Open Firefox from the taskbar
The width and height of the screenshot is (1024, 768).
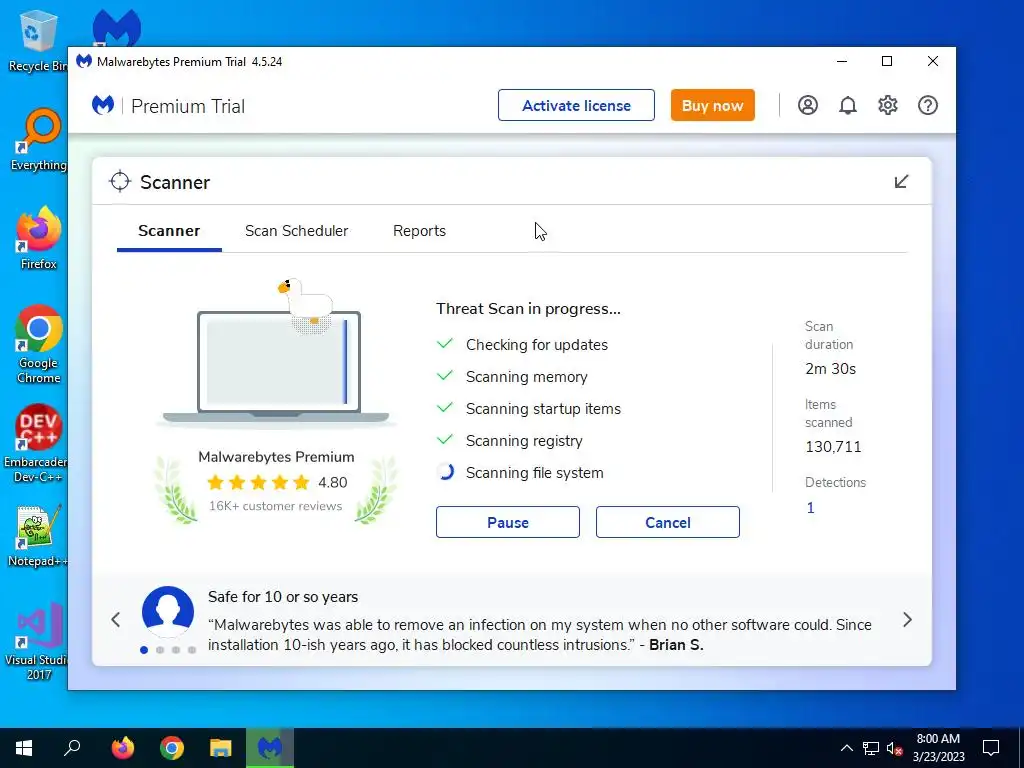tap(123, 748)
